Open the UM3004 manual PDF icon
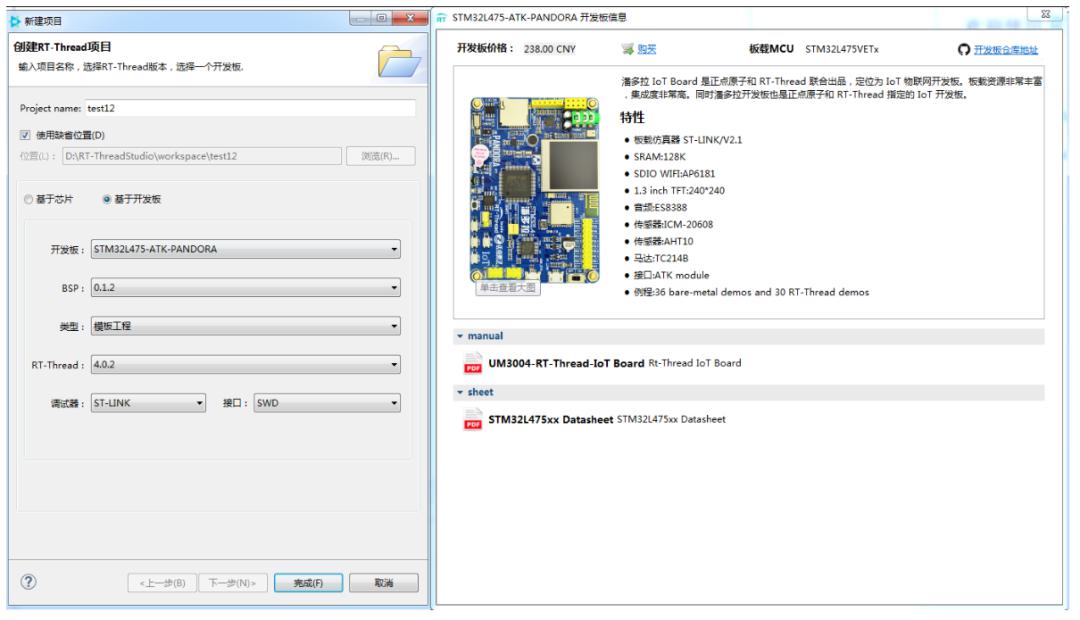1080x620 pixels. coord(473,363)
